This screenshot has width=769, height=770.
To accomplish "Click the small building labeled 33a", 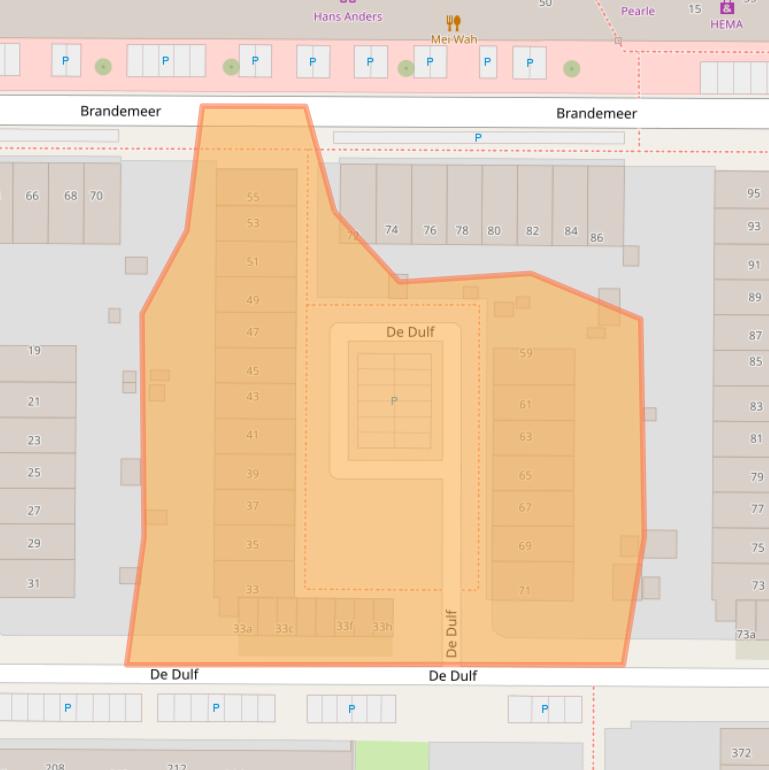I will [243, 628].
